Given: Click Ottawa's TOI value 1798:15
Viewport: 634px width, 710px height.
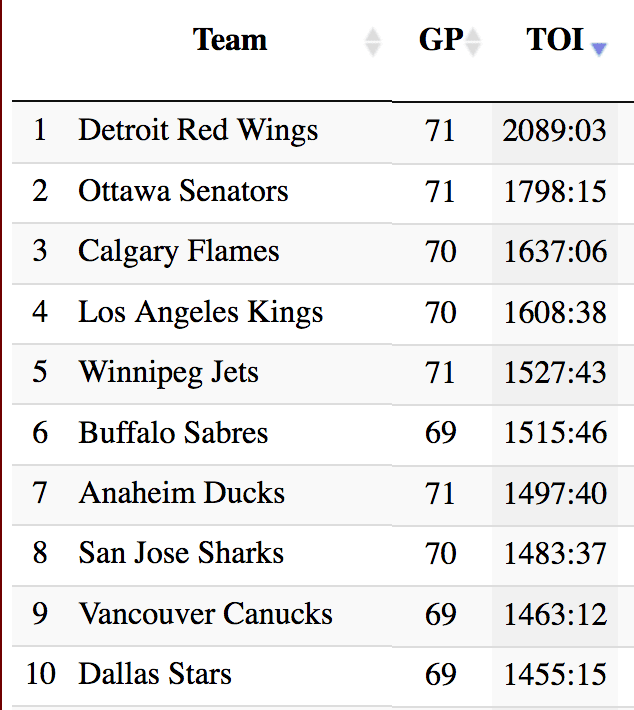Looking at the screenshot, I should click(x=555, y=191).
